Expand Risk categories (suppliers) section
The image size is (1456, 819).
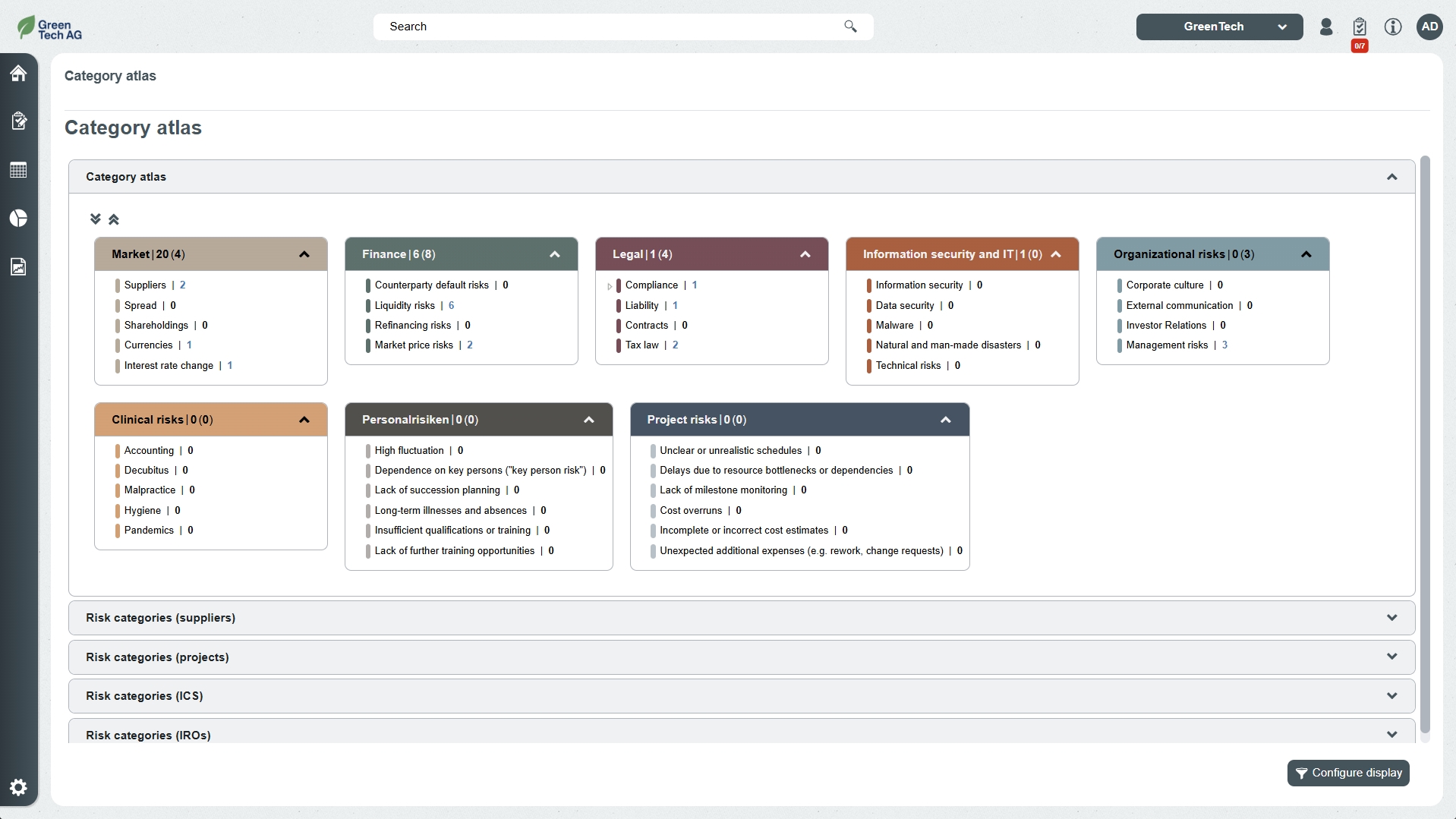741,618
